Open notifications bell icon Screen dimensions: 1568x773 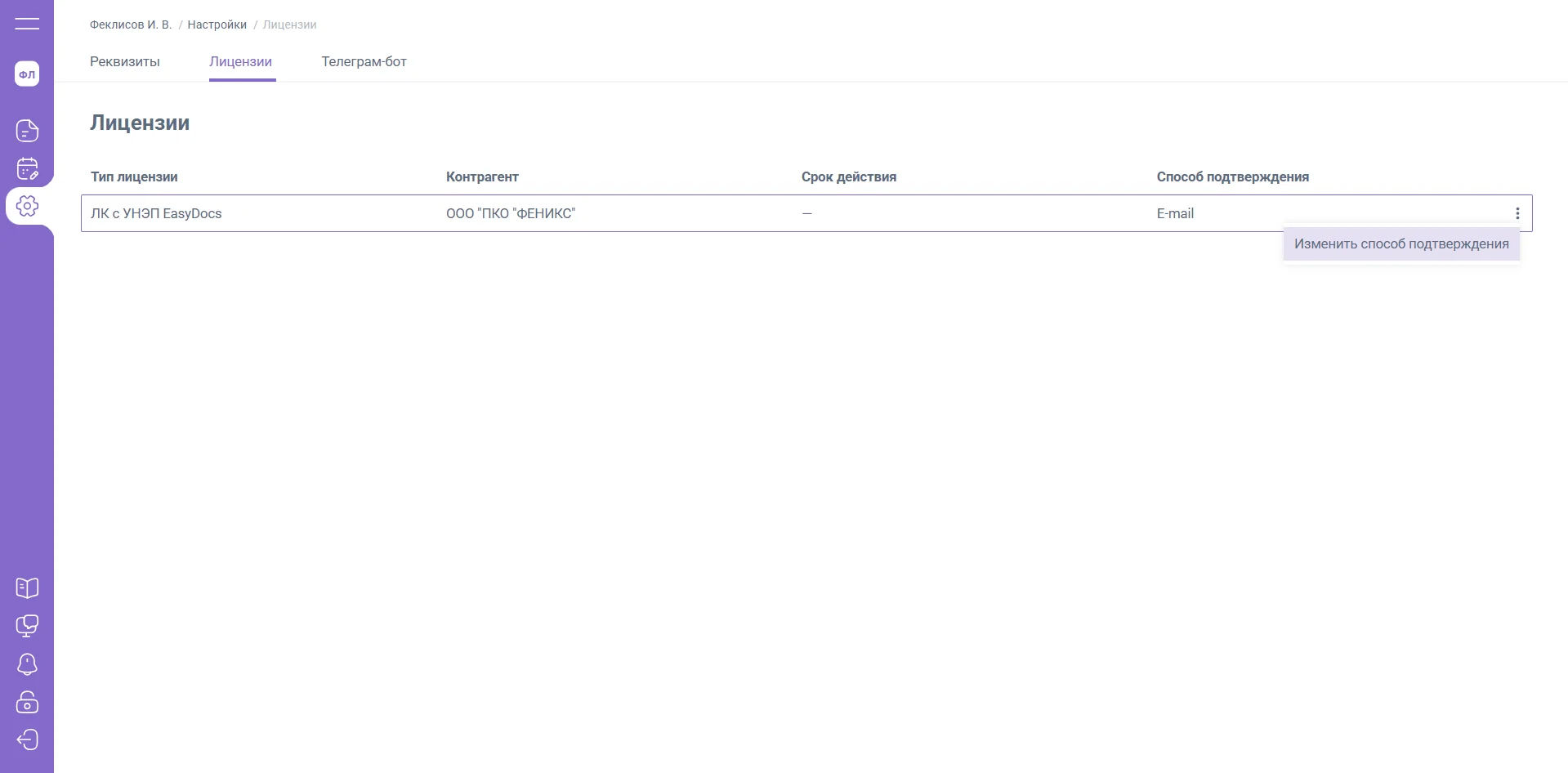(27, 664)
